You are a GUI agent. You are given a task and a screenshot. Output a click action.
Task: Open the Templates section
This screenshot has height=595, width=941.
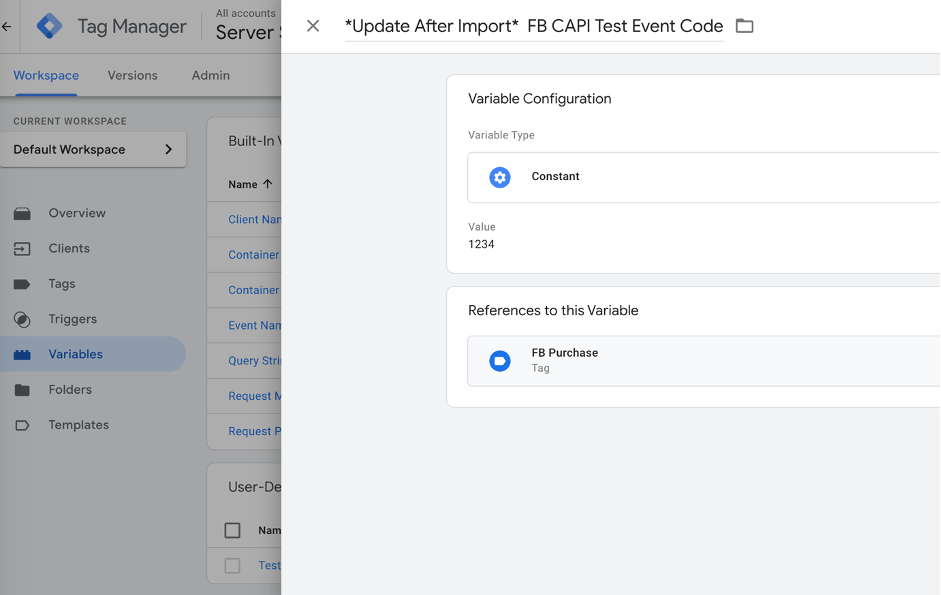(x=78, y=425)
